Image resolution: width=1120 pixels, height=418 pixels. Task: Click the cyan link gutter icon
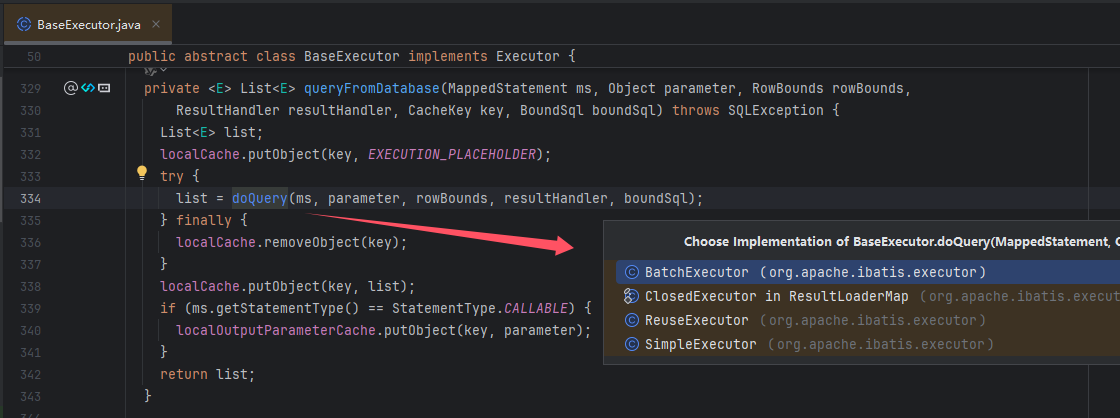click(x=87, y=88)
